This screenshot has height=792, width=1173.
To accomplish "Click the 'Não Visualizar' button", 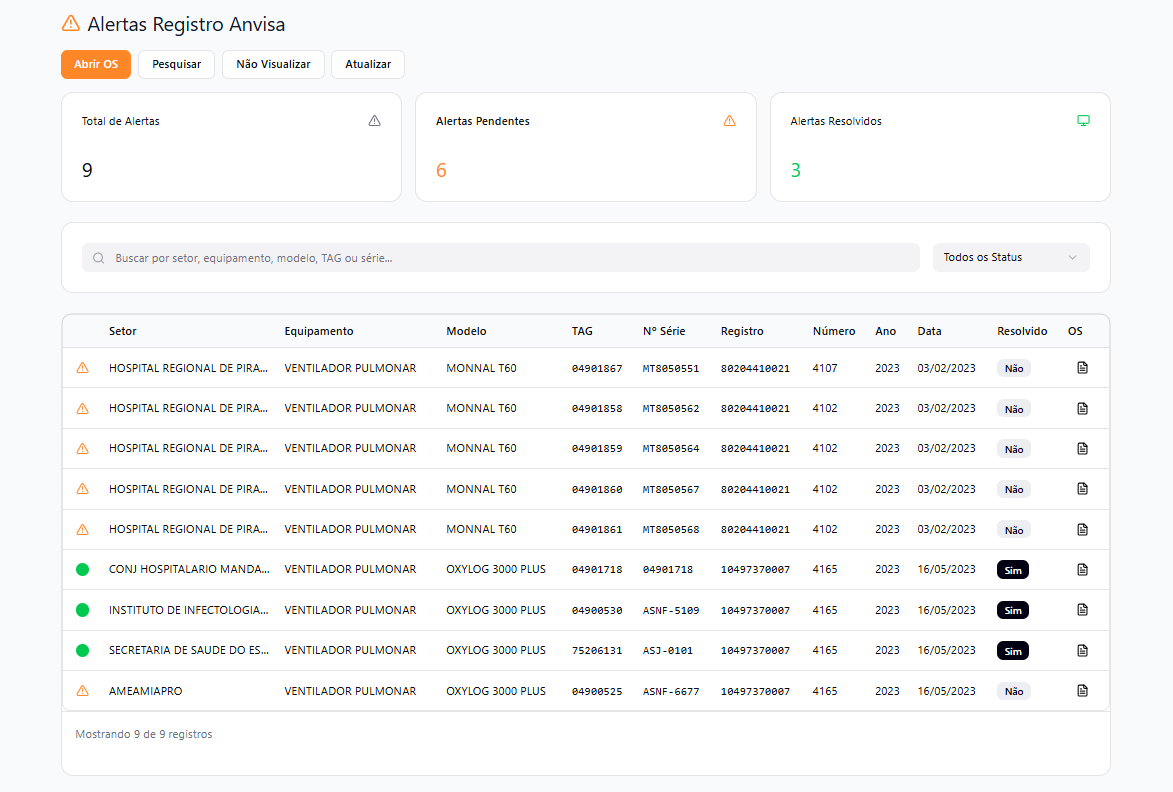I will (x=273, y=64).
